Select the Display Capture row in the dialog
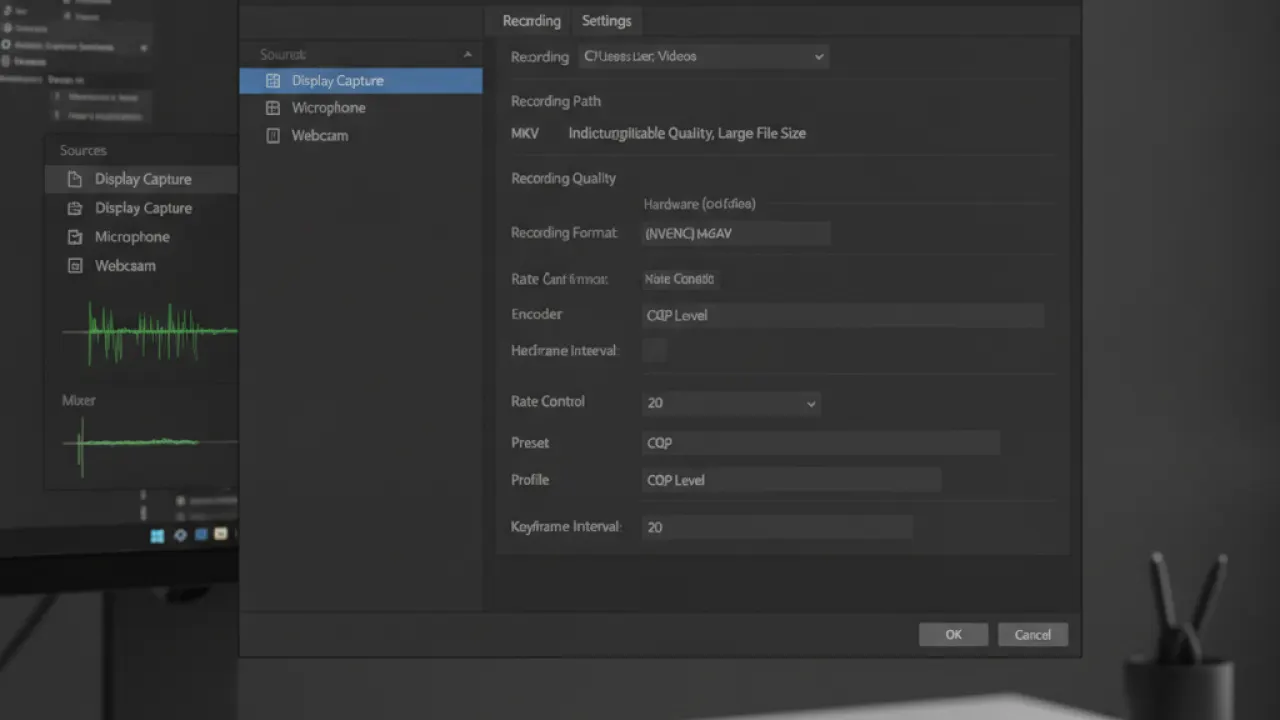 point(361,81)
